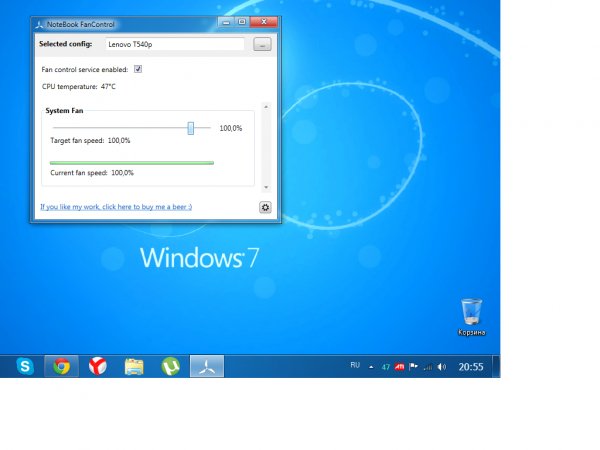Click the System Fan speed slider thumb
Screen dimensions: 600x450
pos(191,128)
